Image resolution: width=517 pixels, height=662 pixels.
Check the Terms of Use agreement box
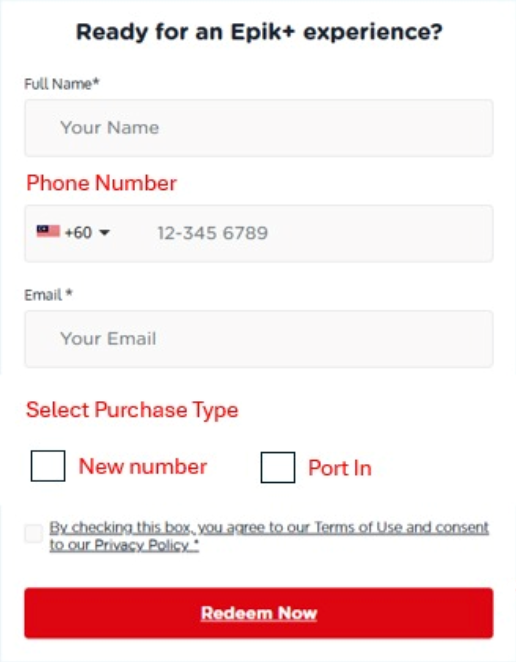33,534
